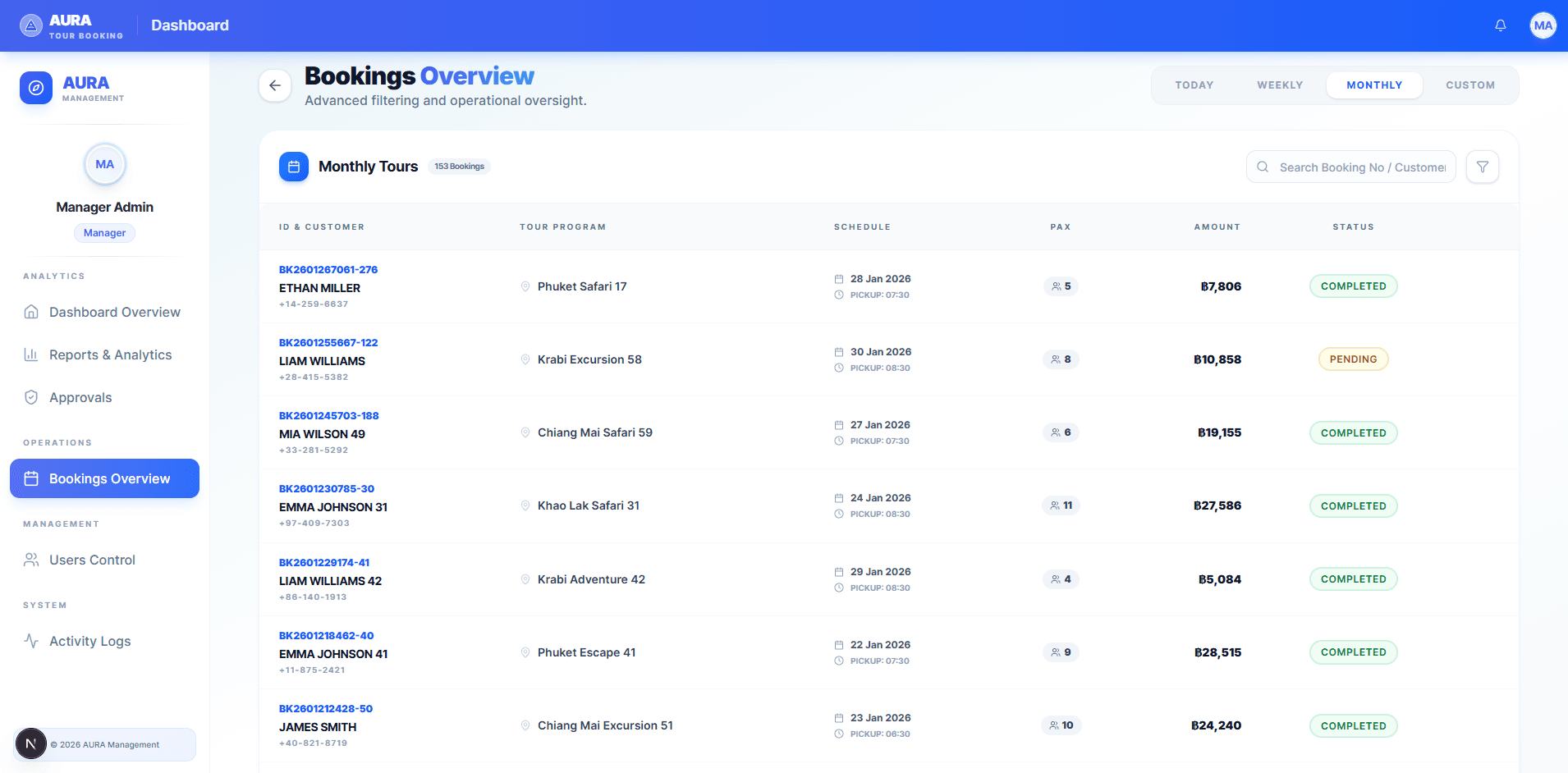The image size is (1568, 773).
Task: Click the AURA compass logo in sidebar
Action: pos(36,88)
